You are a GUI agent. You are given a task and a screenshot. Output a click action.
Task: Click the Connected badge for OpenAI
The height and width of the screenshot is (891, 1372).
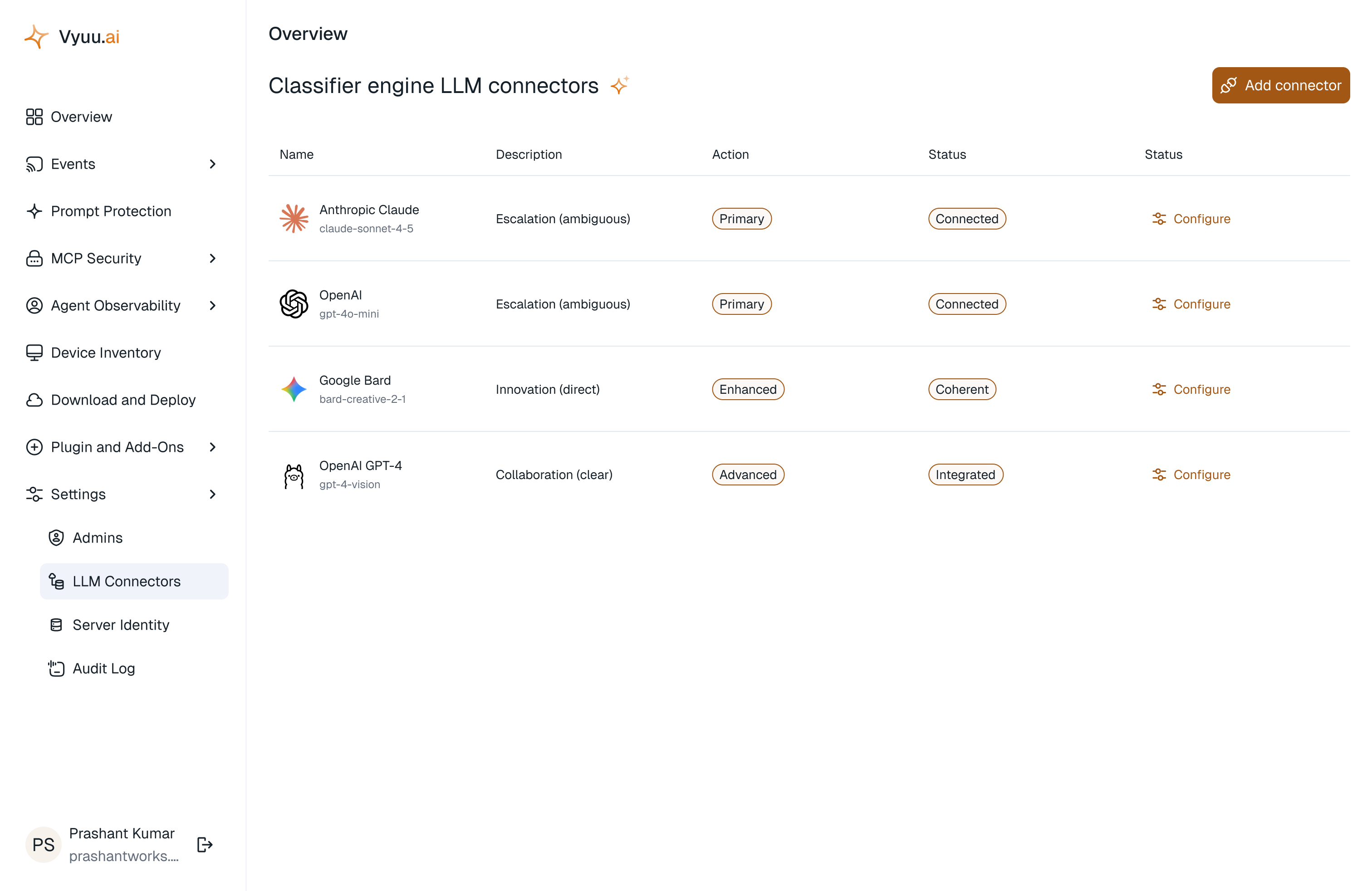(967, 304)
